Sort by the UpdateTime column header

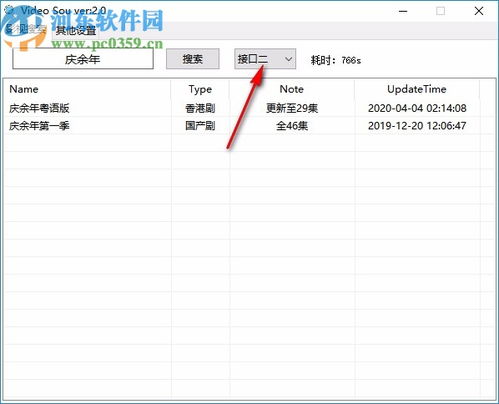[x=417, y=89]
